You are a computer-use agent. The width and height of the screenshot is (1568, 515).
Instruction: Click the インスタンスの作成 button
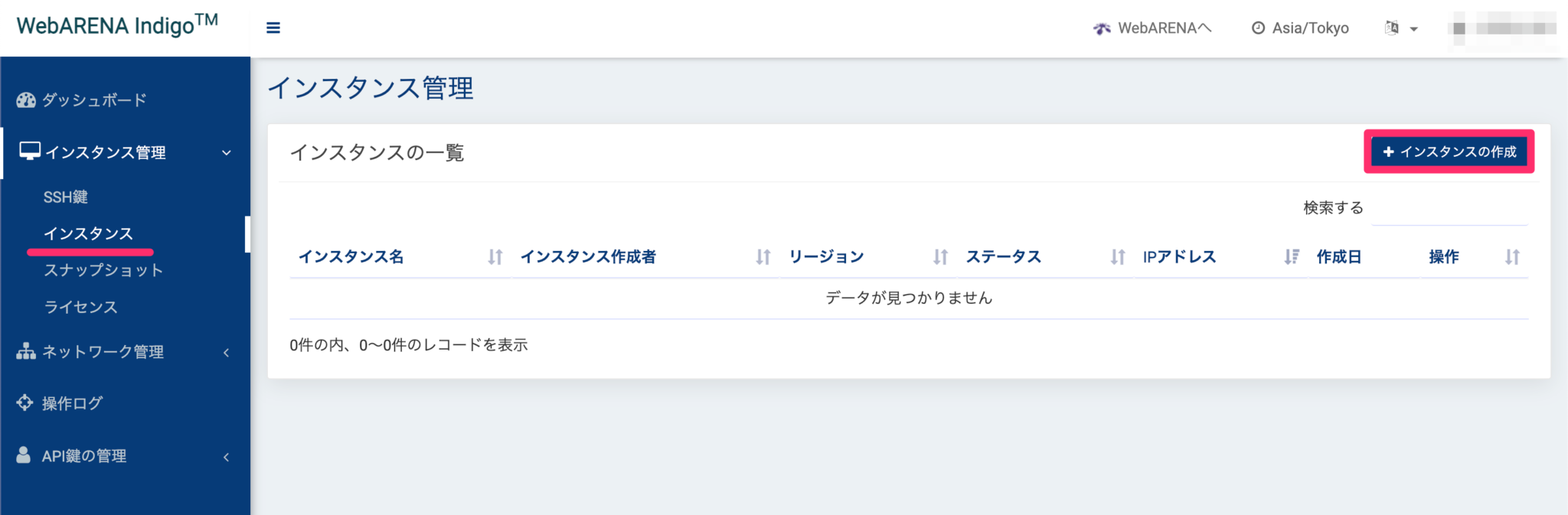coord(1449,152)
